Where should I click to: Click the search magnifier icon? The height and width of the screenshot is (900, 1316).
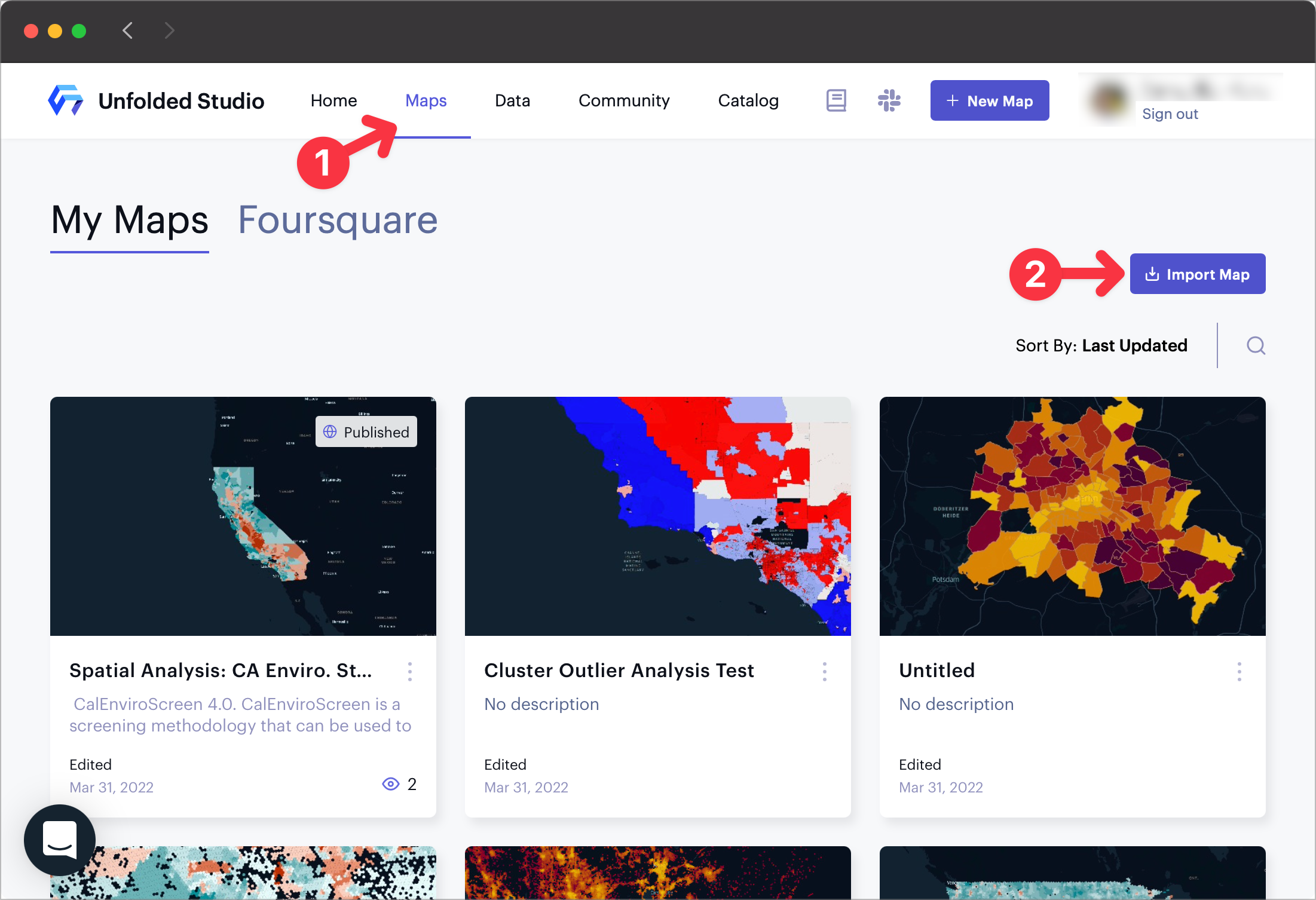[1256, 345]
